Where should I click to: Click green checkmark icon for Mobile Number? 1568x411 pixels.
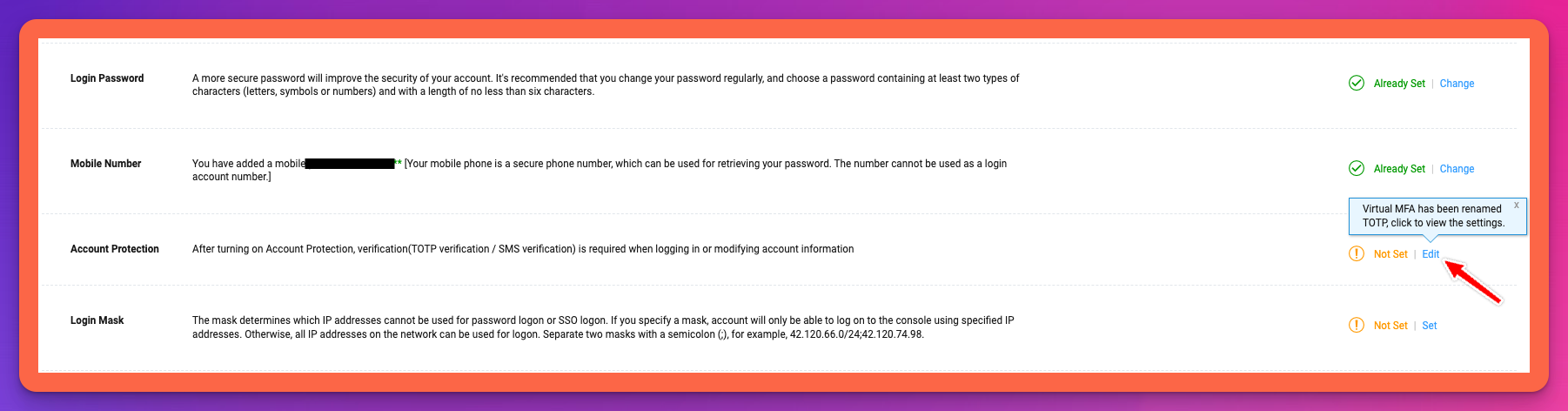1356,169
